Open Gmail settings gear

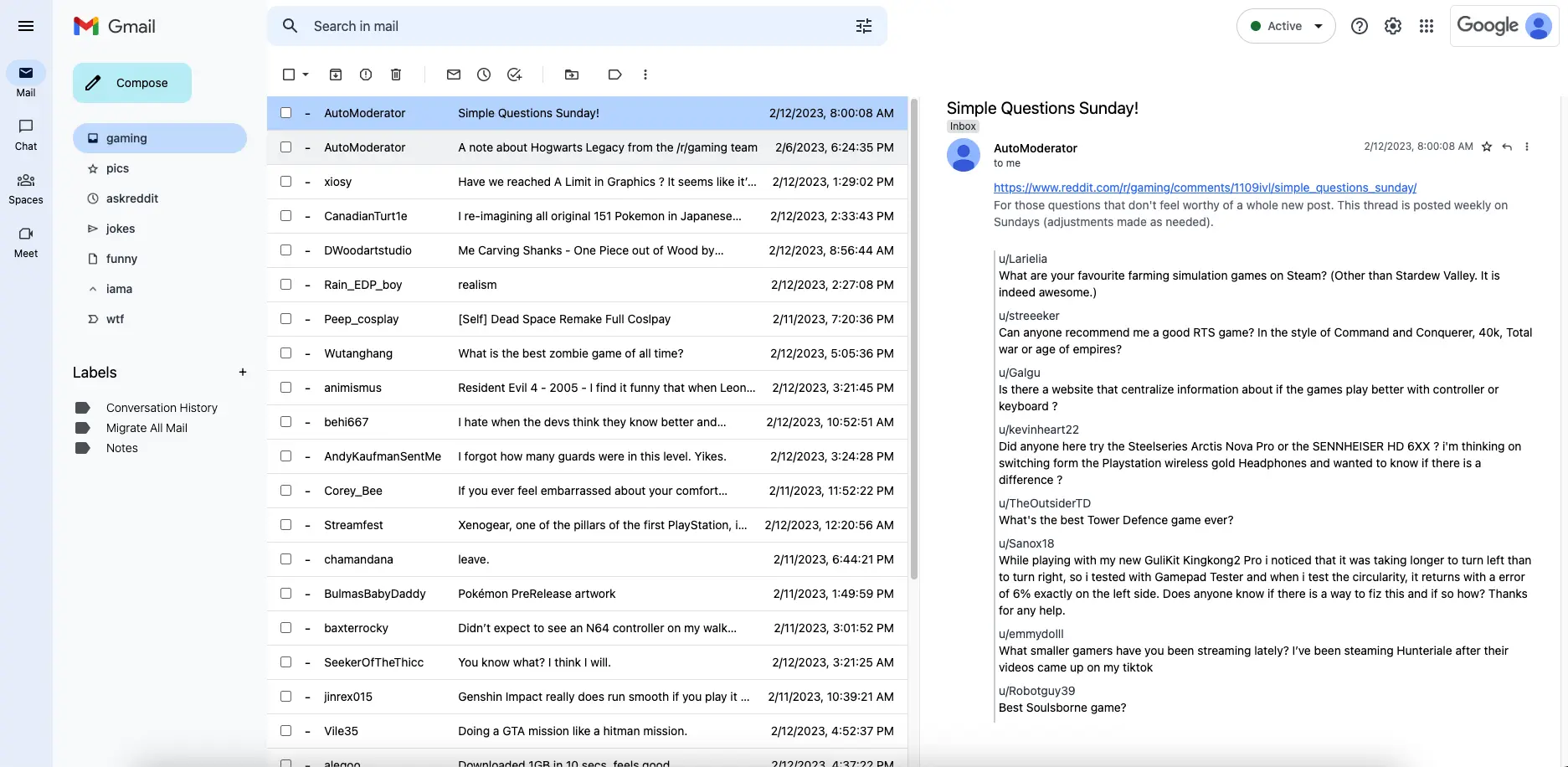(1392, 26)
